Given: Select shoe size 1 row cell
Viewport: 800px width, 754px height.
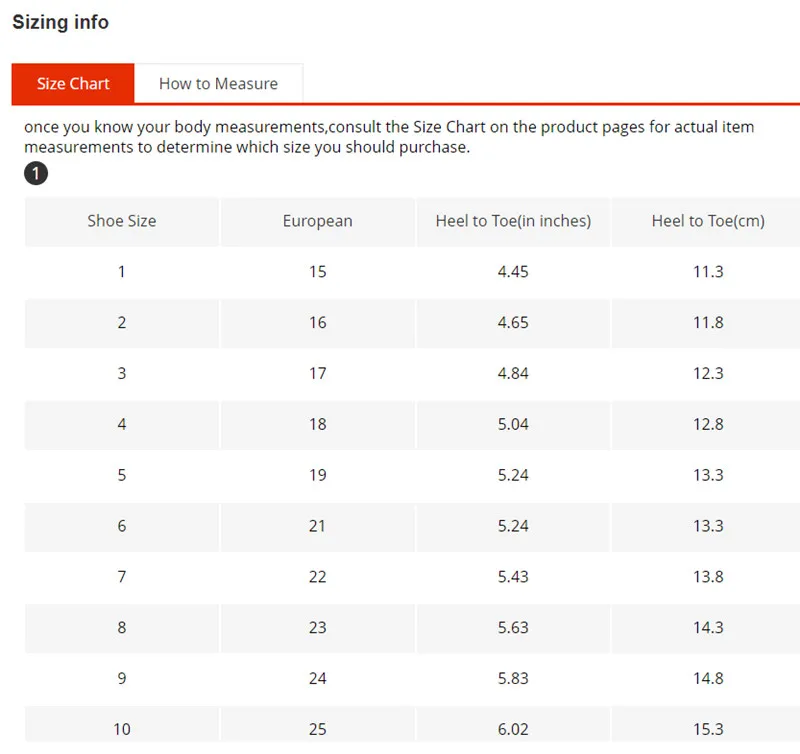Looking at the screenshot, I should pyautogui.click(x=122, y=272).
